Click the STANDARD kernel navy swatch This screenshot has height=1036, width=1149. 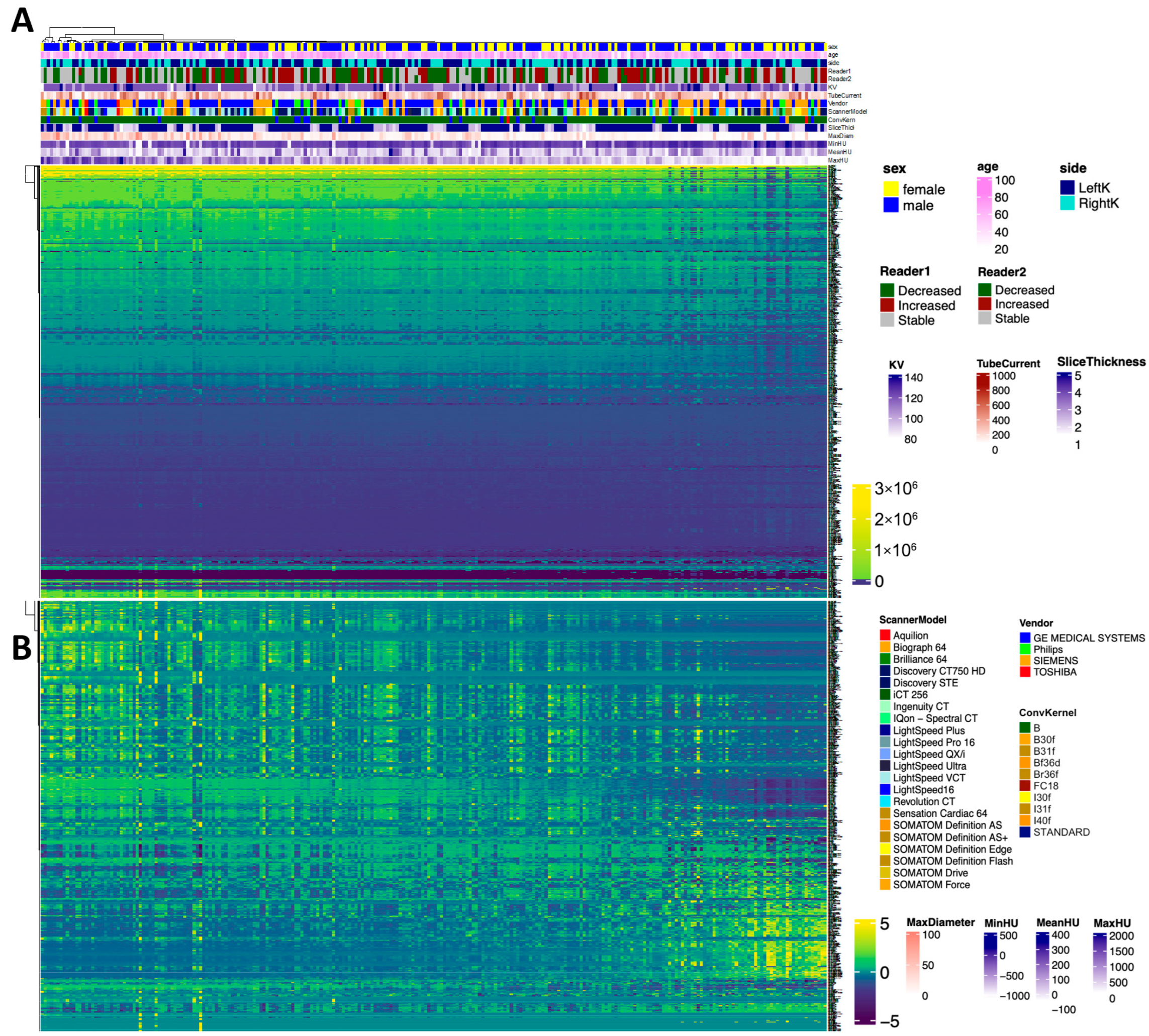[1025, 832]
